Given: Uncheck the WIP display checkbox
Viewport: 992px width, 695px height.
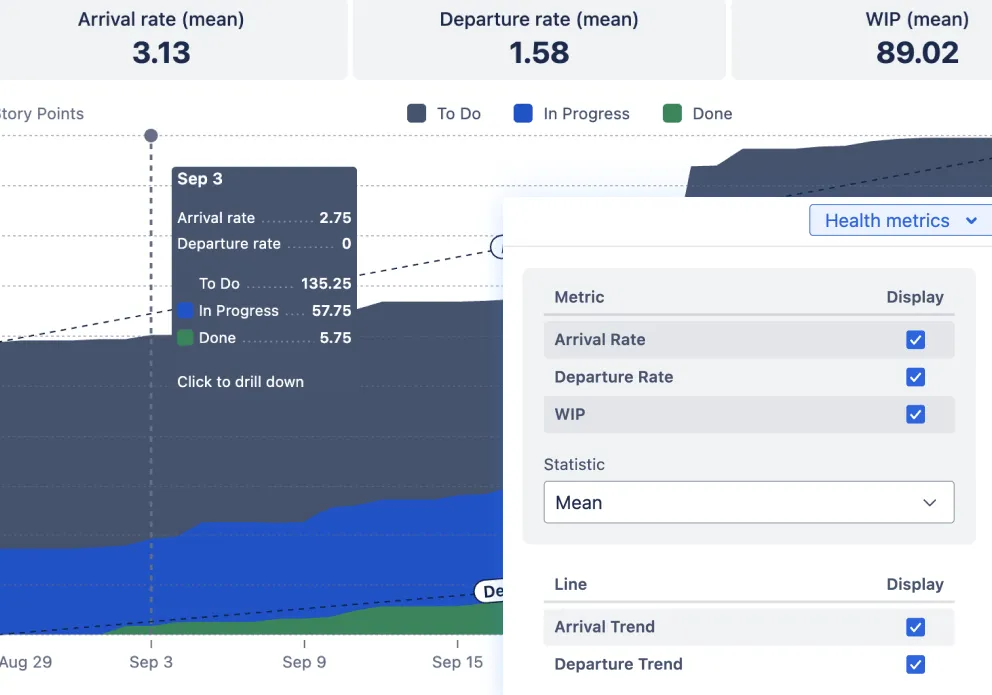Looking at the screenshot, I should pyautogui.click(x=915, y=414).
